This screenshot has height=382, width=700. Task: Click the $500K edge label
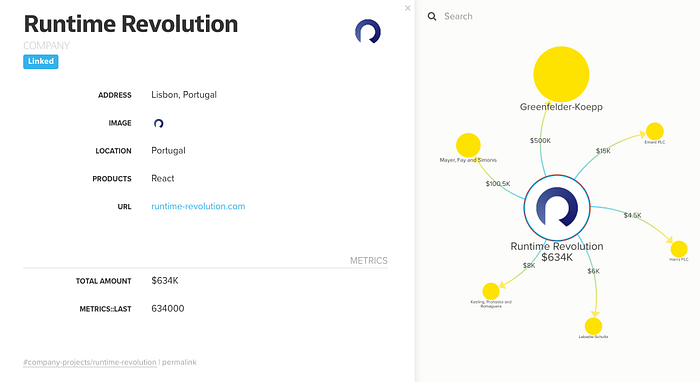[x=540, y=141]
